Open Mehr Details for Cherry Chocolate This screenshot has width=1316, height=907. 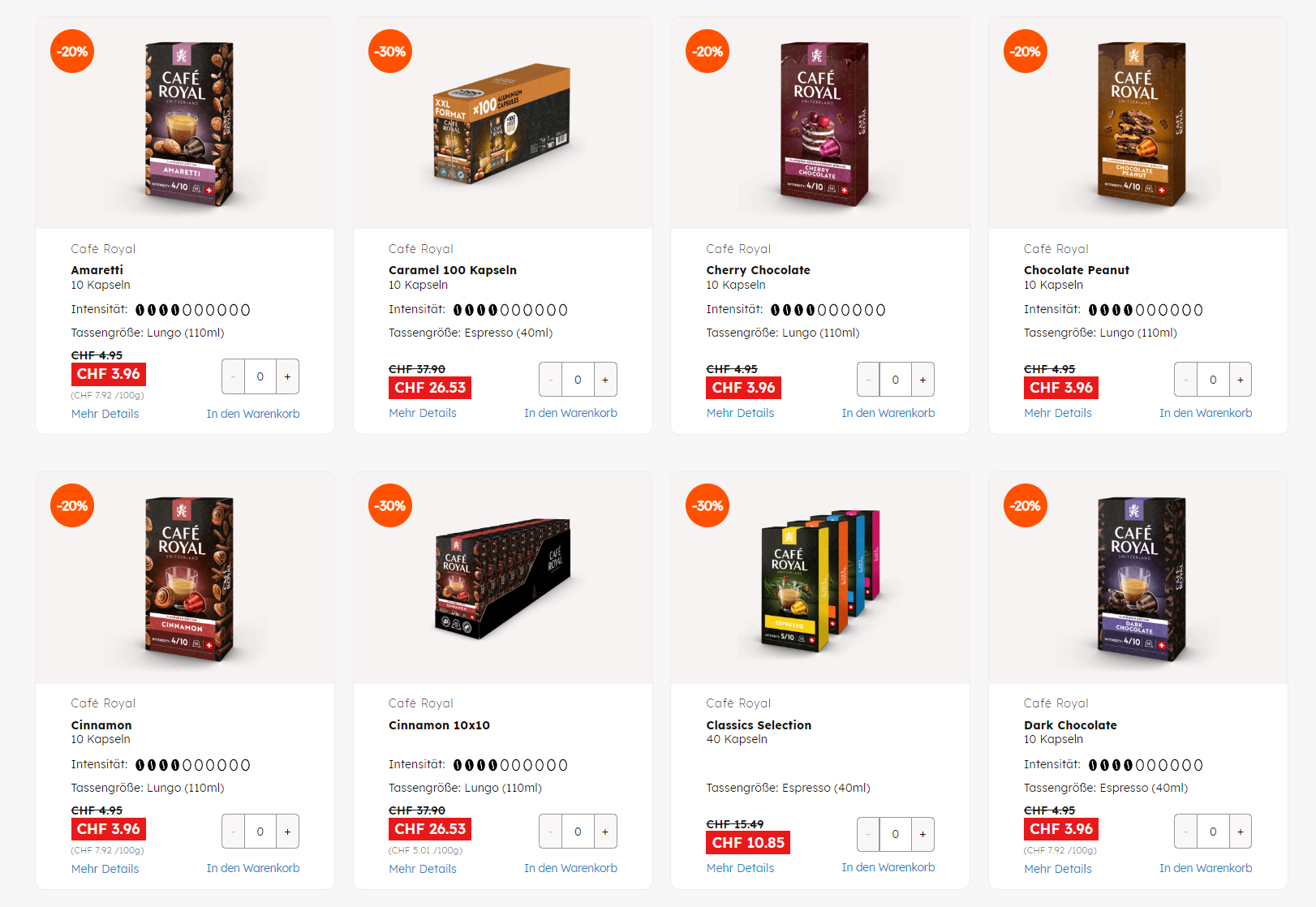coord(740,413)
